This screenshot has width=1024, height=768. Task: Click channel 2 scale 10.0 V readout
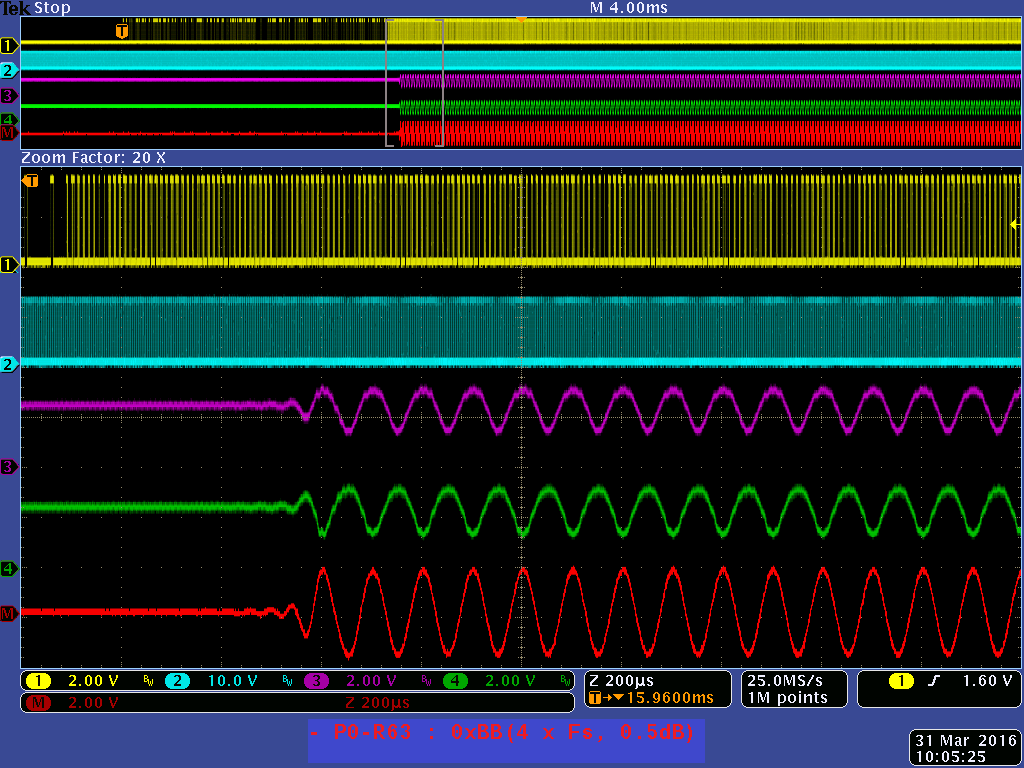[232, 681]
